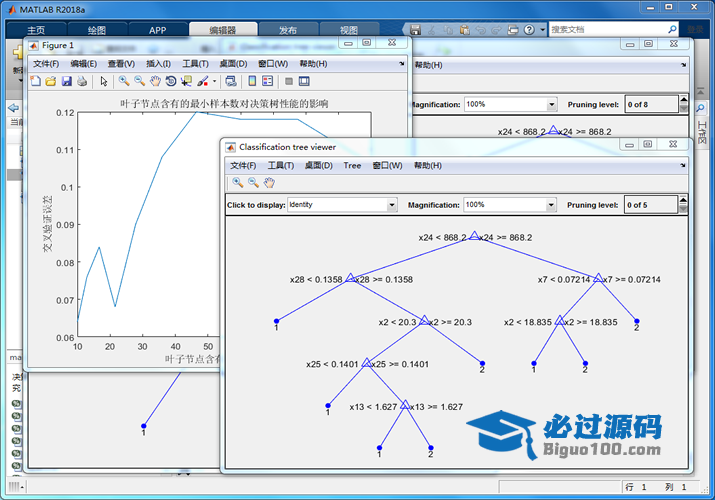
Task: Select the Data Cursor tool in Figure 1
Action: 186,81
